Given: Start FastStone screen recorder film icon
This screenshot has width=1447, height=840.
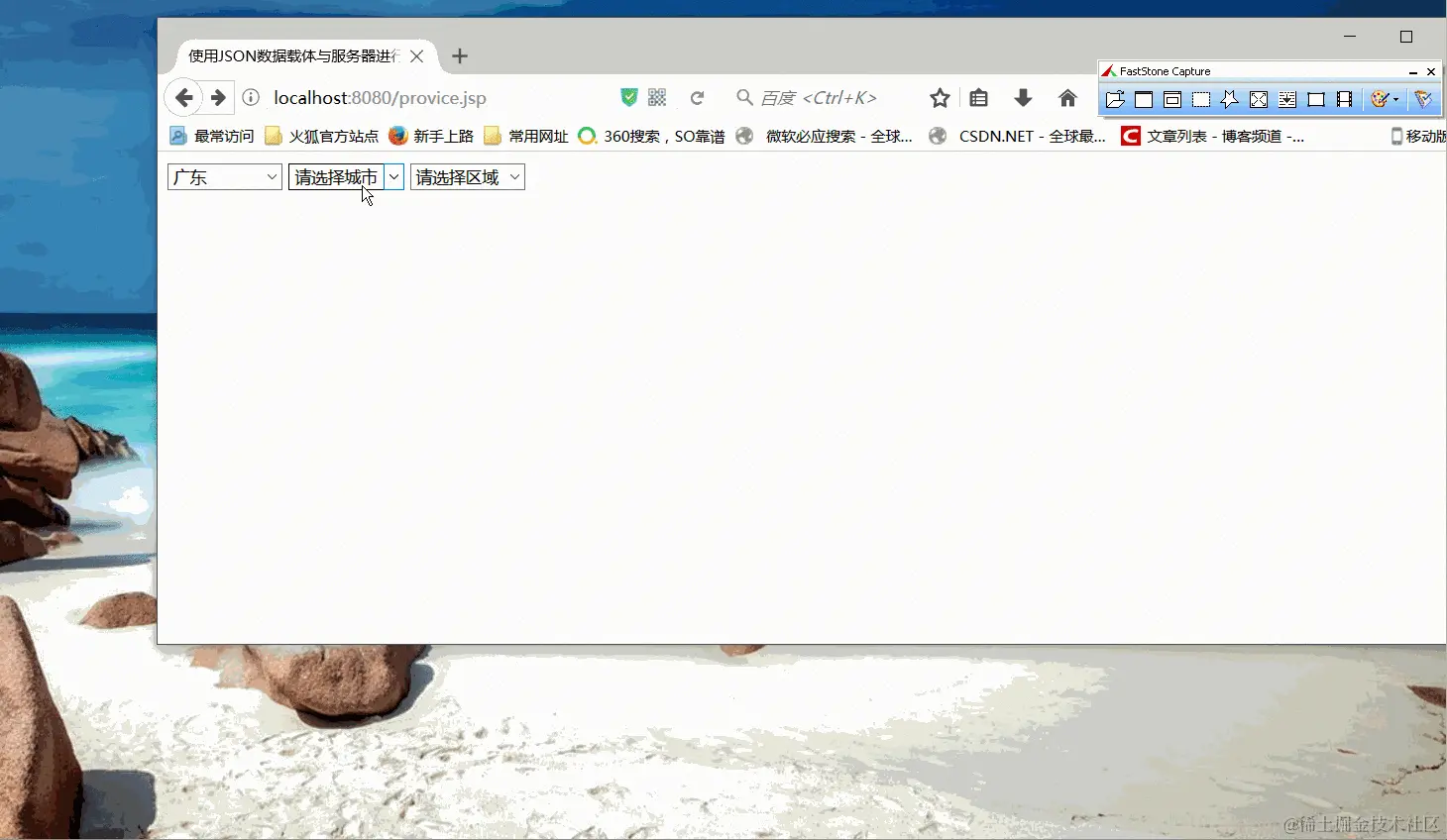Looking at the screenshot, I should [x=1345, y=99].
